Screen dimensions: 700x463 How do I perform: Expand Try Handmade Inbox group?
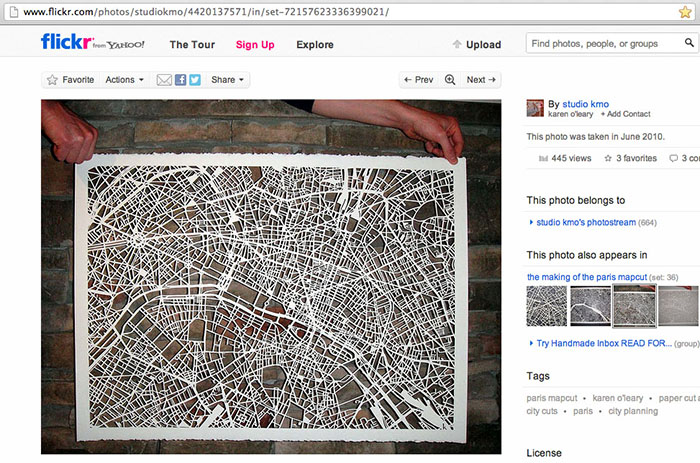pyautogui.click(x=531, y=343)
